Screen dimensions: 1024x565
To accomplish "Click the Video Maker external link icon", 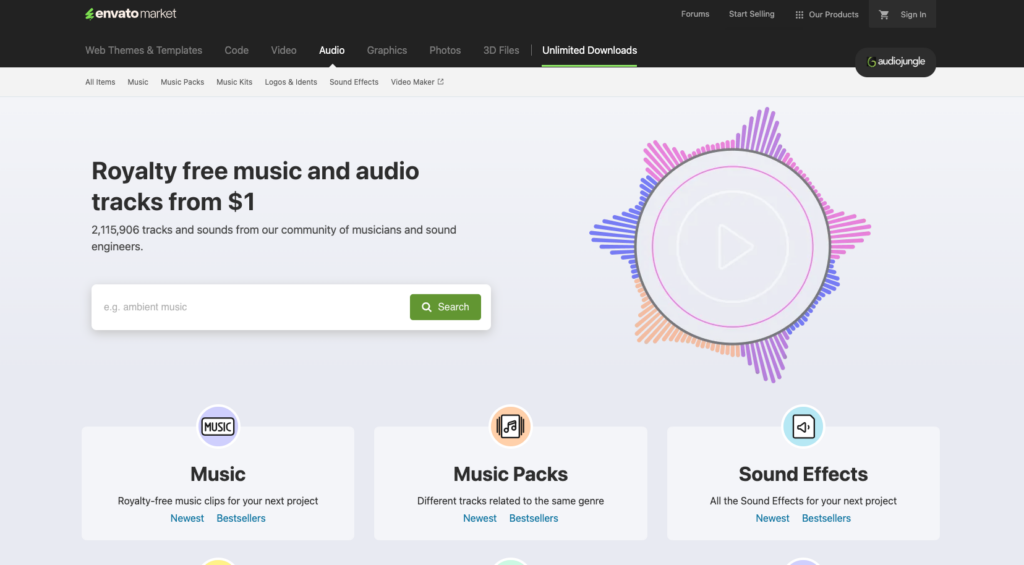I will coord(441,82).
